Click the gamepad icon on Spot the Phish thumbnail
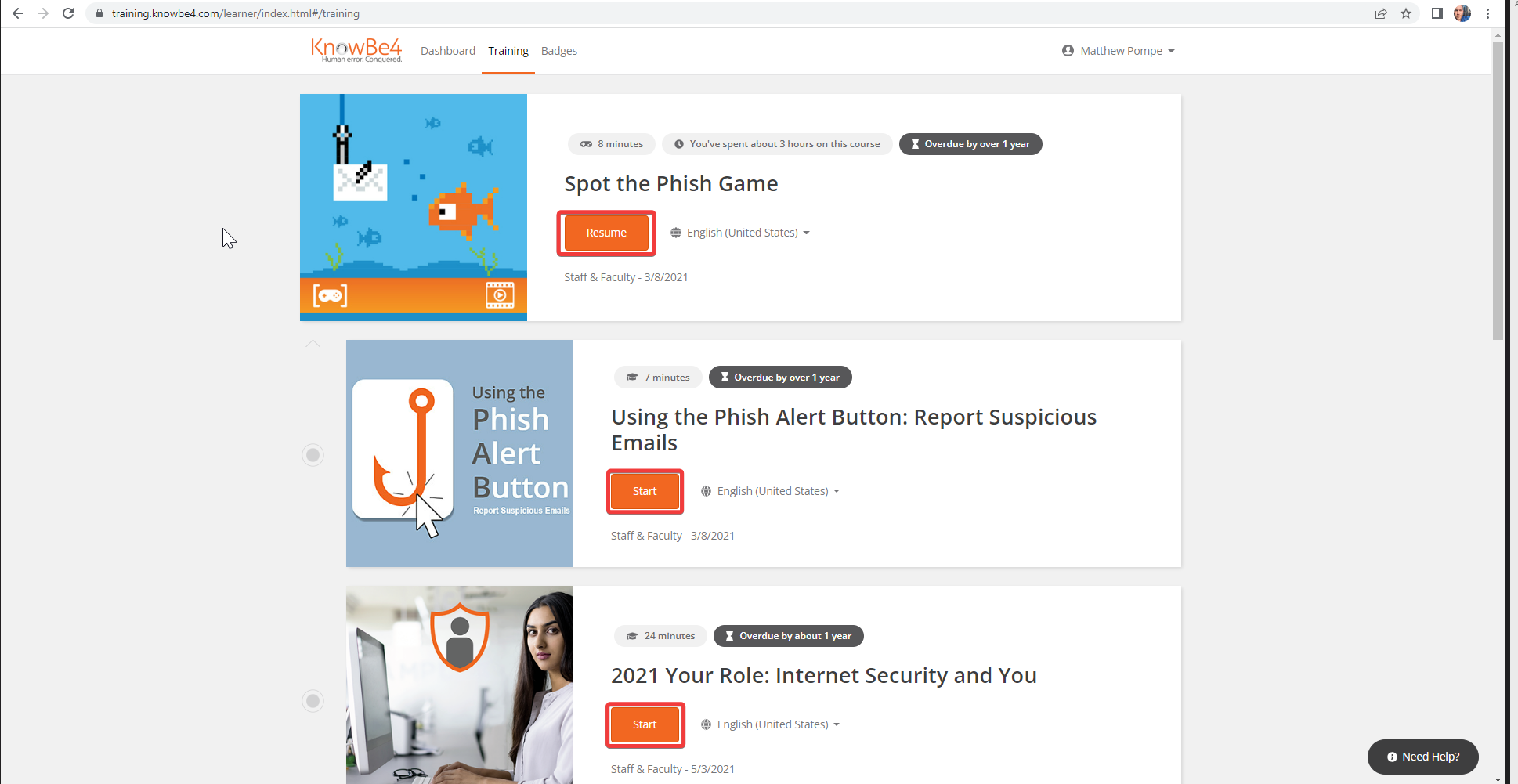 tap(330, 295)
